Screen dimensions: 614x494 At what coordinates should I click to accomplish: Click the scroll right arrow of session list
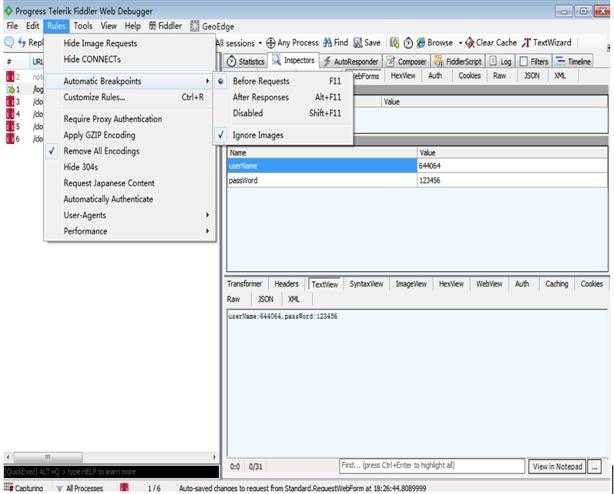coord(214,457)
